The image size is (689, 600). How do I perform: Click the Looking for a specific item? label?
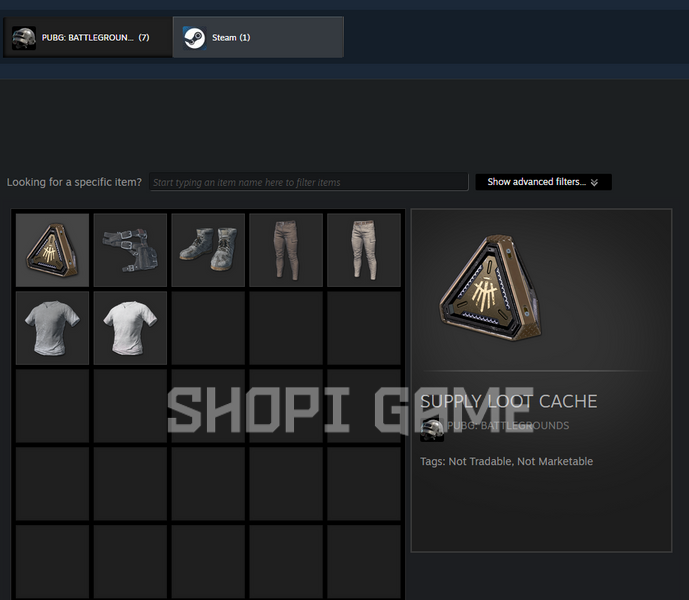(74, 182)
